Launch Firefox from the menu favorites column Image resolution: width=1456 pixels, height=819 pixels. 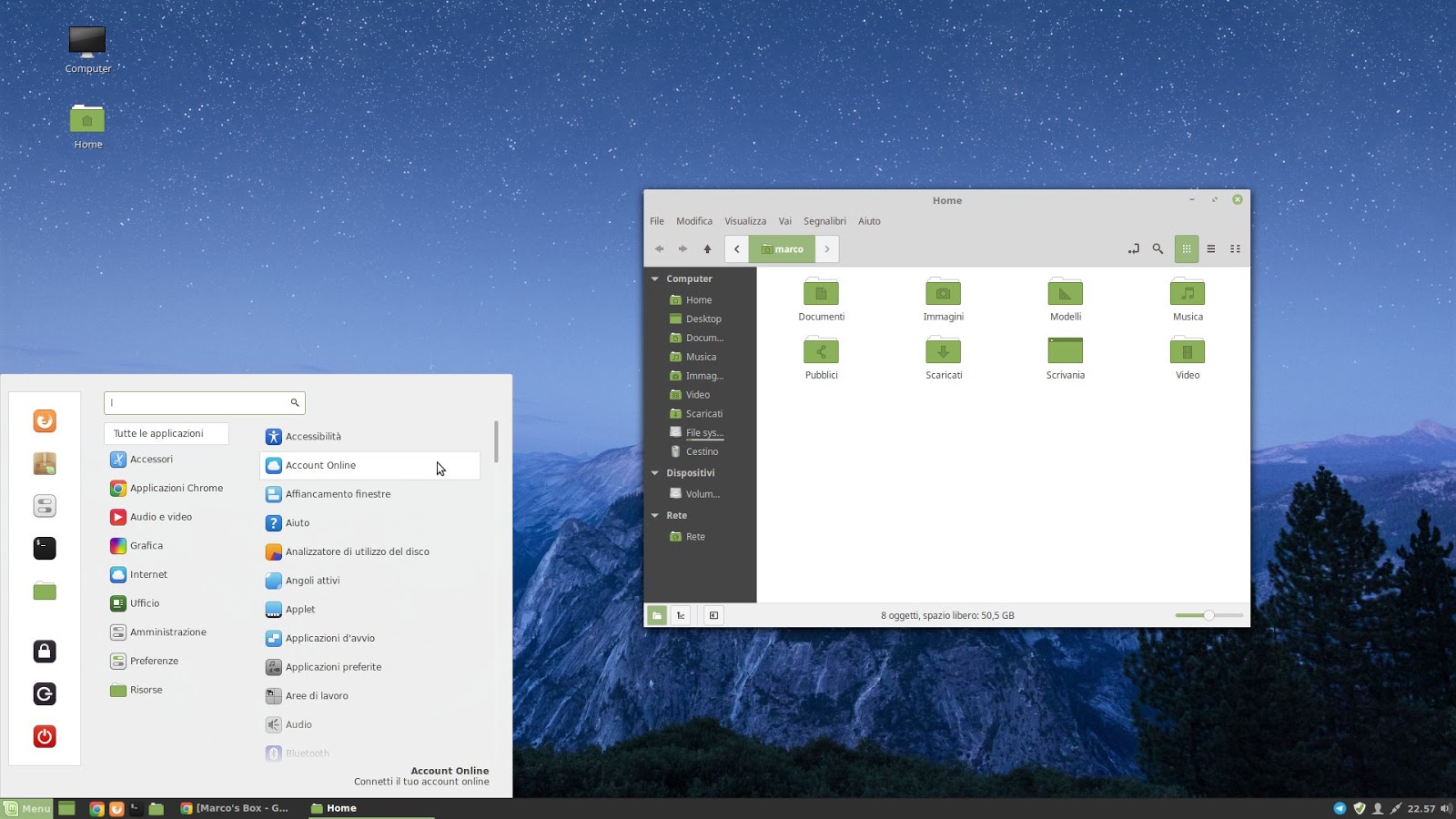(45, 420)
